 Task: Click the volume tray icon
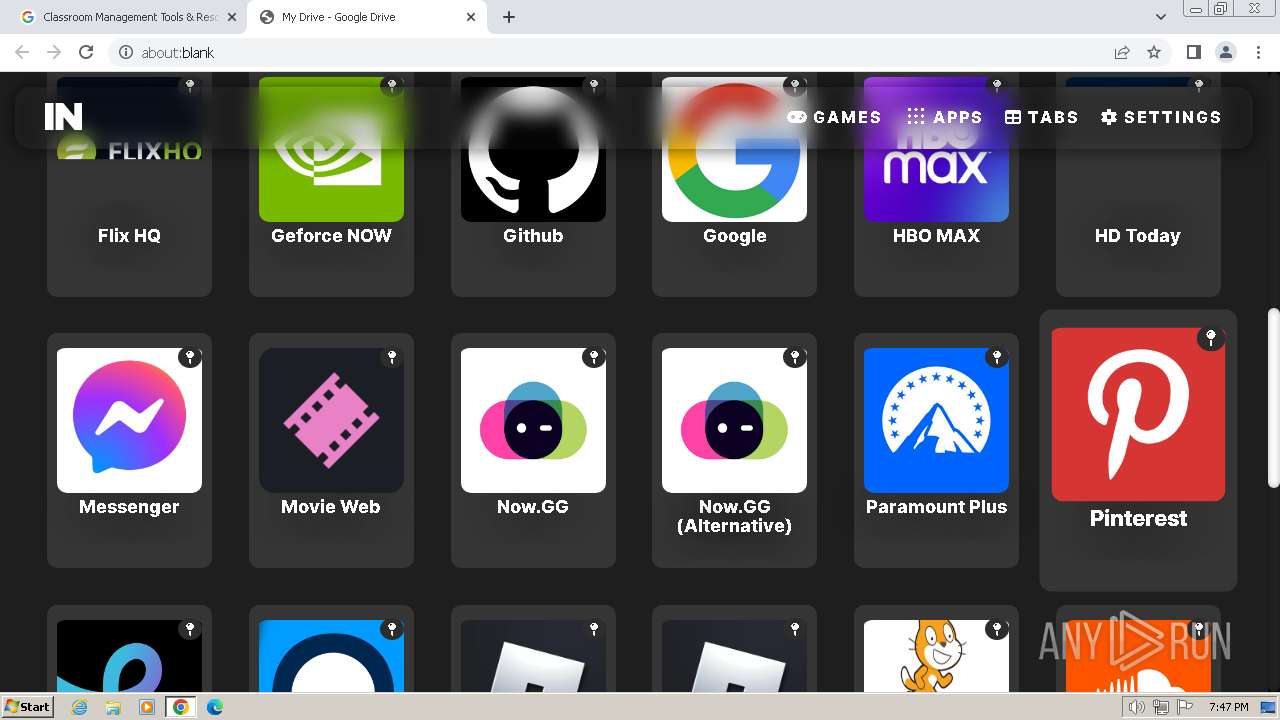pos(1136,707)
